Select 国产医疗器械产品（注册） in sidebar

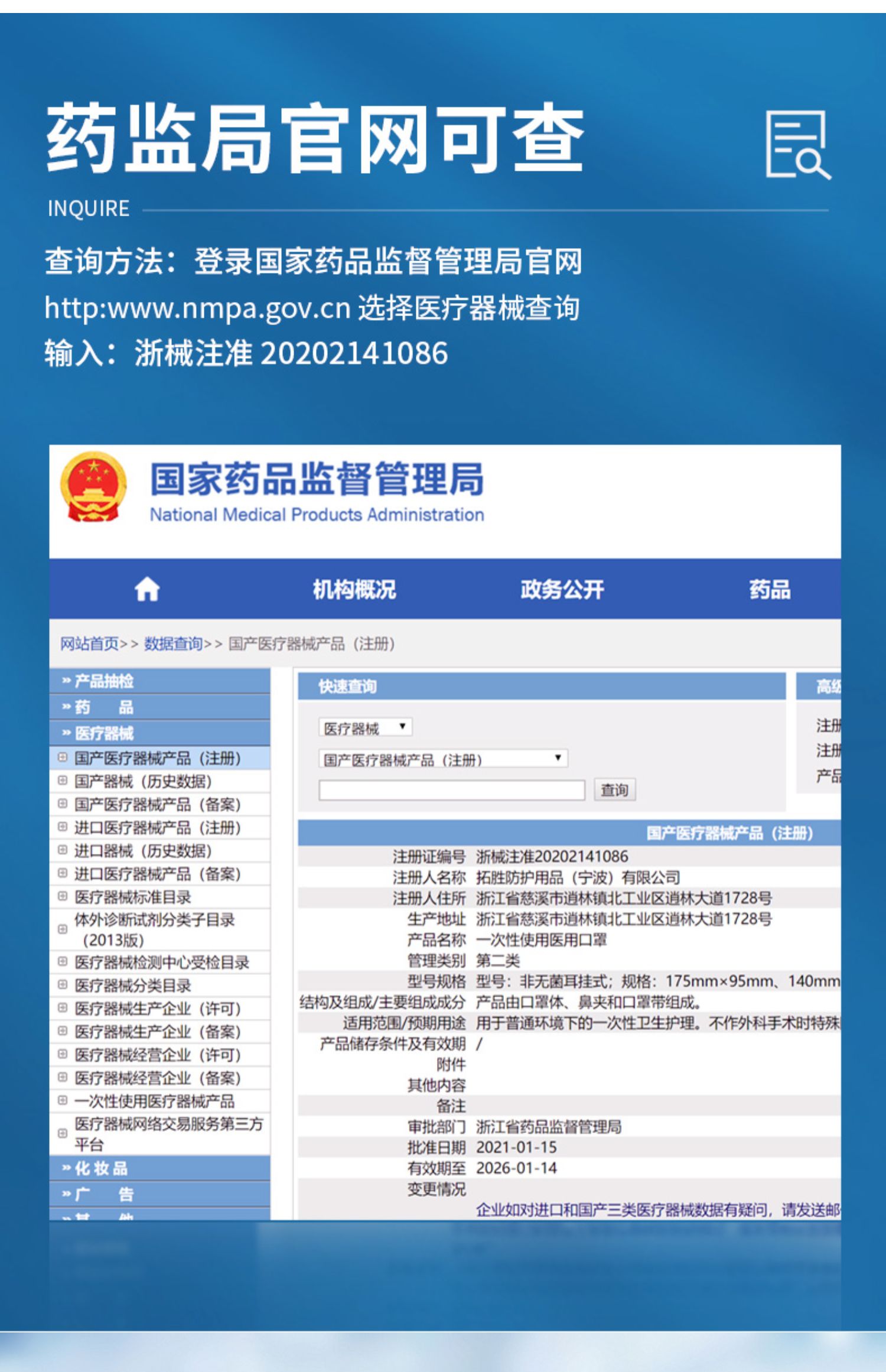pyautogui.click(x=159, y=758)
